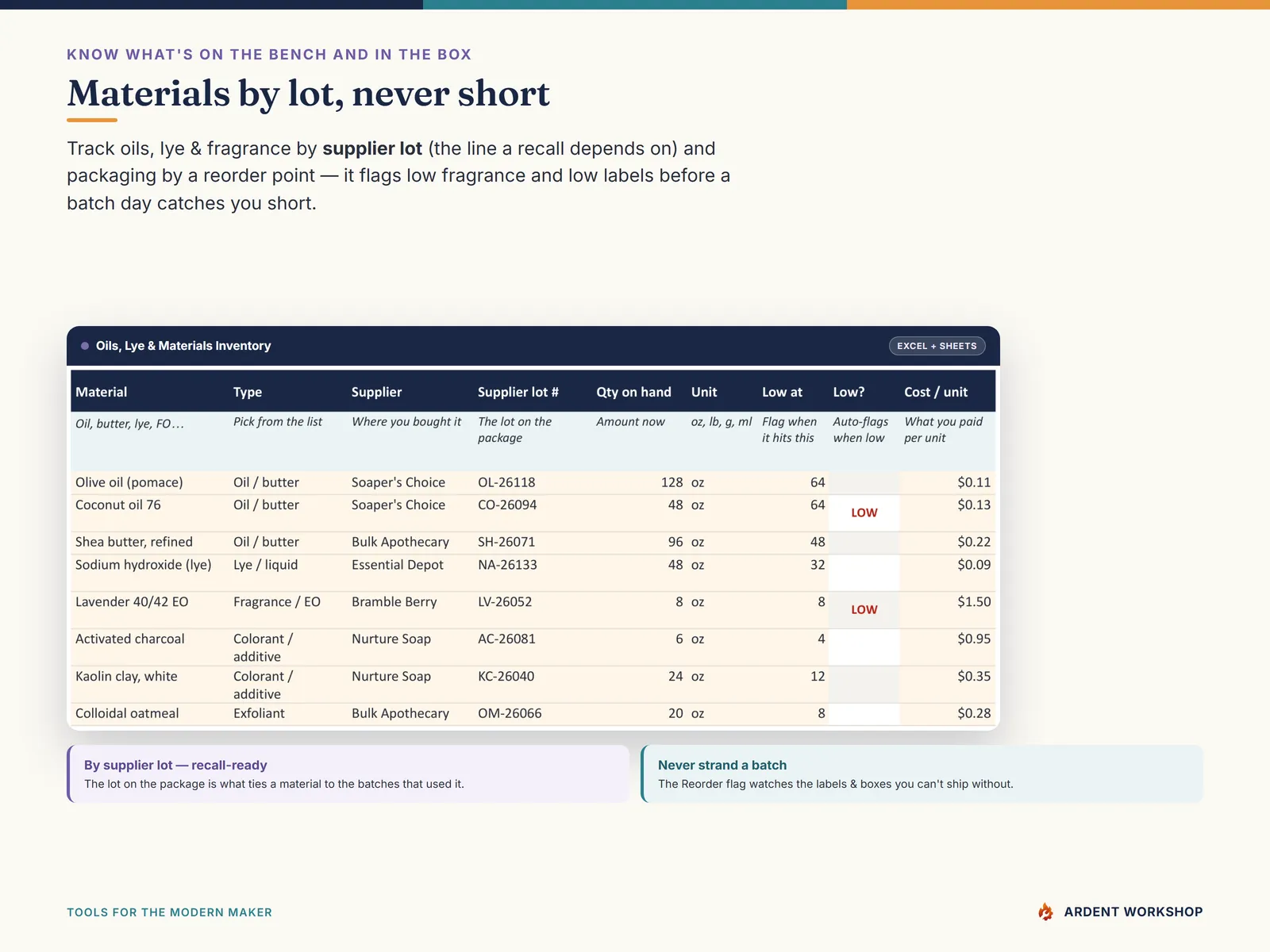1270x952 pixels.
Task: Click the $0.11 cost cell
Action: (974, 482)
